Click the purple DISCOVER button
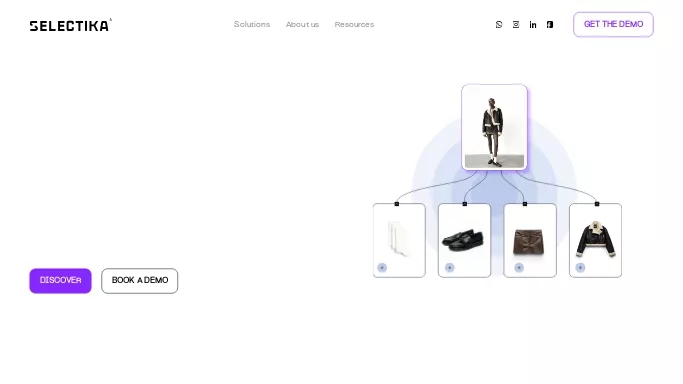The width and height of the screenshot is (683, 384). point(61,280)
